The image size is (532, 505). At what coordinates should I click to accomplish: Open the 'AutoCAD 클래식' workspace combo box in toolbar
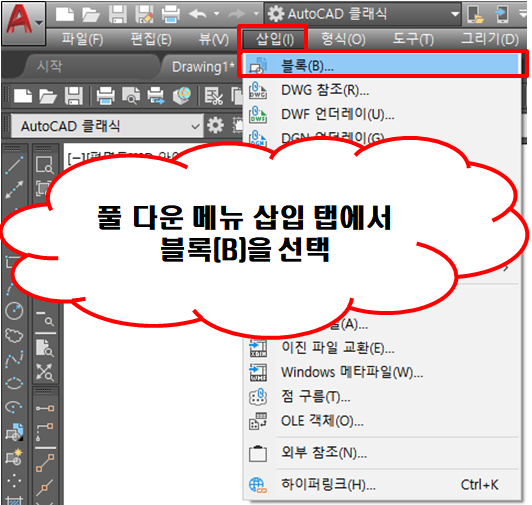[107, 126]
